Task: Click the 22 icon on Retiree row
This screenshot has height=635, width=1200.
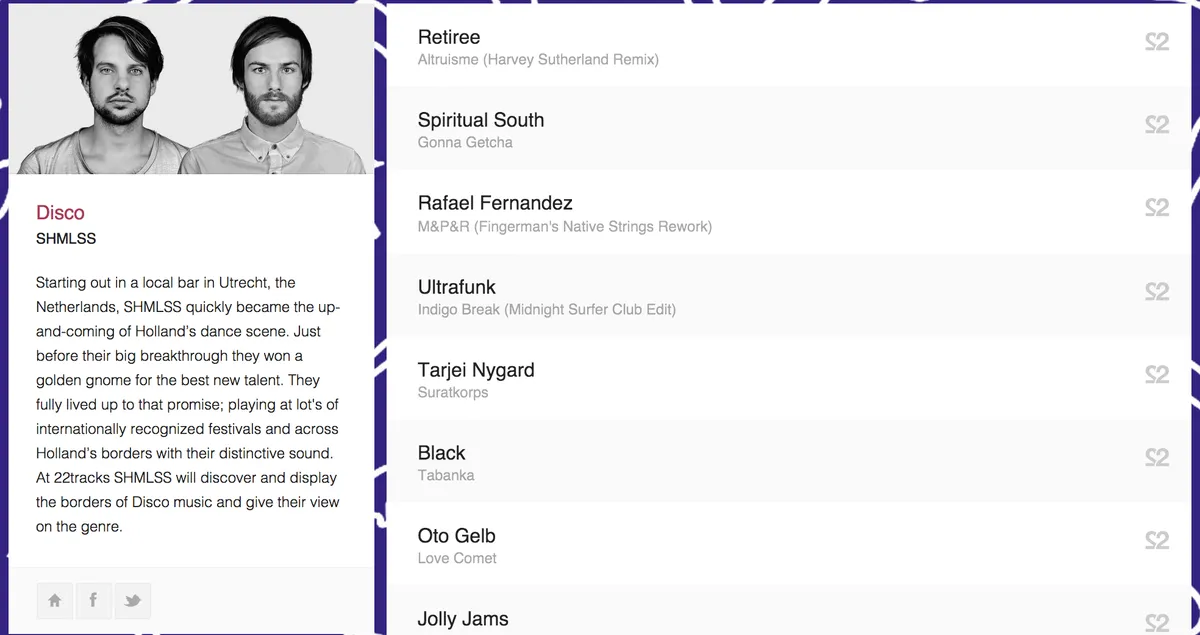Action: pyautogui.click(x=1157, y=43)
